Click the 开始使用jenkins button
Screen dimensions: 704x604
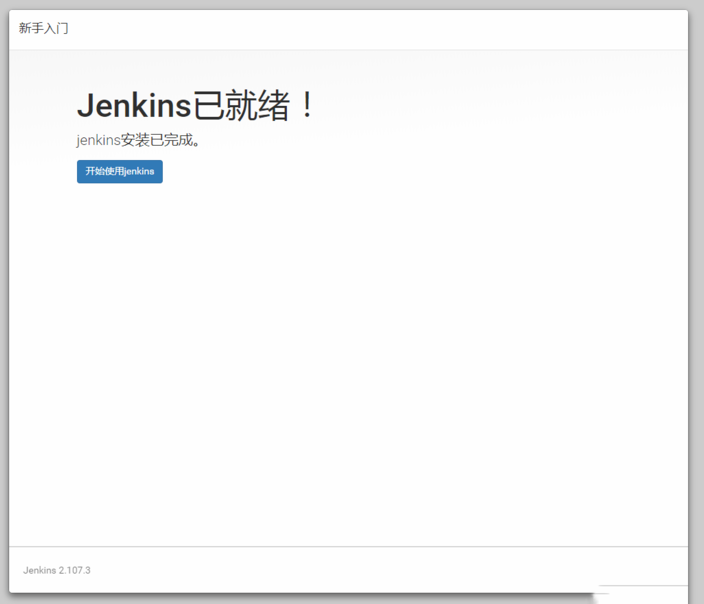click(120, 172)
